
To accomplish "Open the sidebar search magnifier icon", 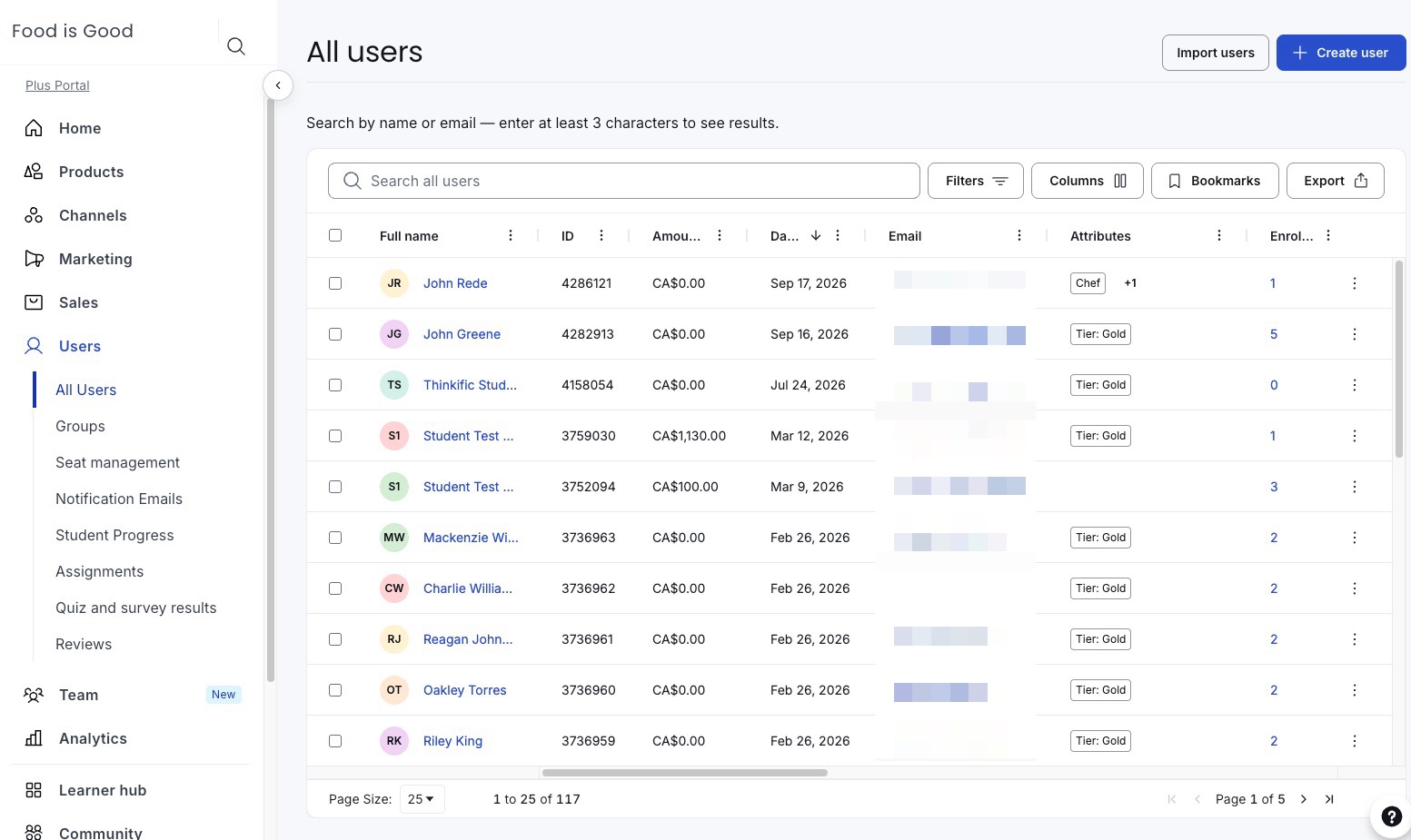I will pyautogui.click(x=236, y=46).
